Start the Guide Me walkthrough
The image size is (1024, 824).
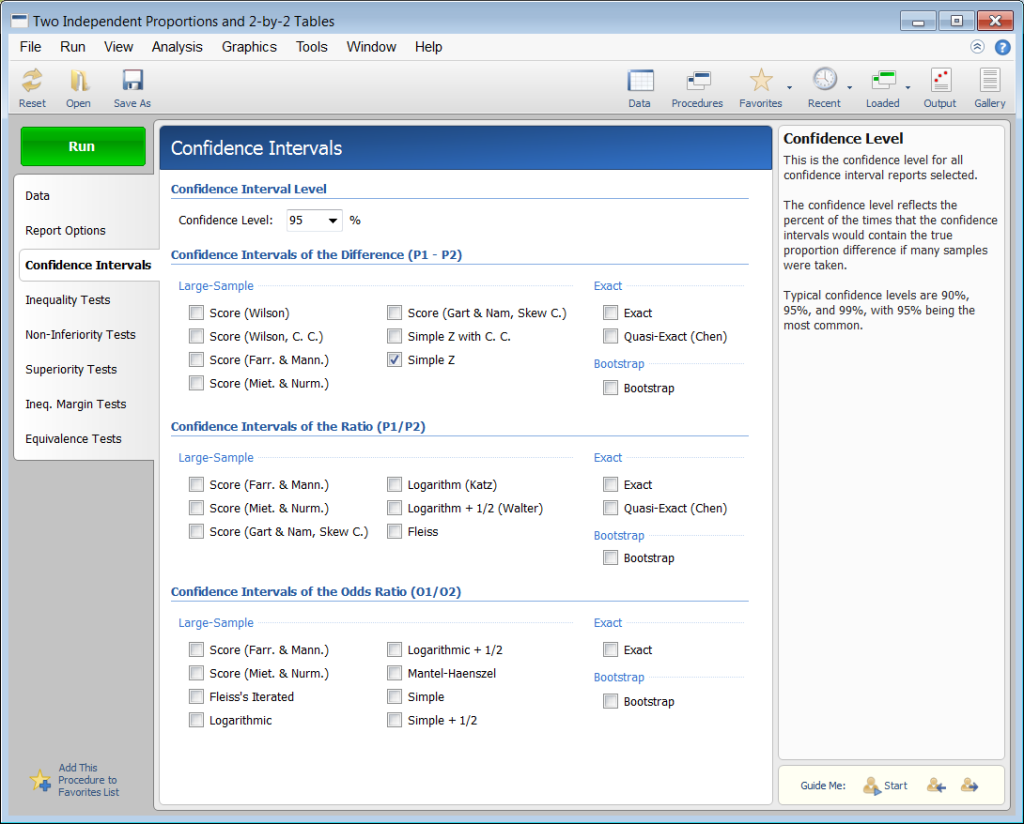[885, 786]
